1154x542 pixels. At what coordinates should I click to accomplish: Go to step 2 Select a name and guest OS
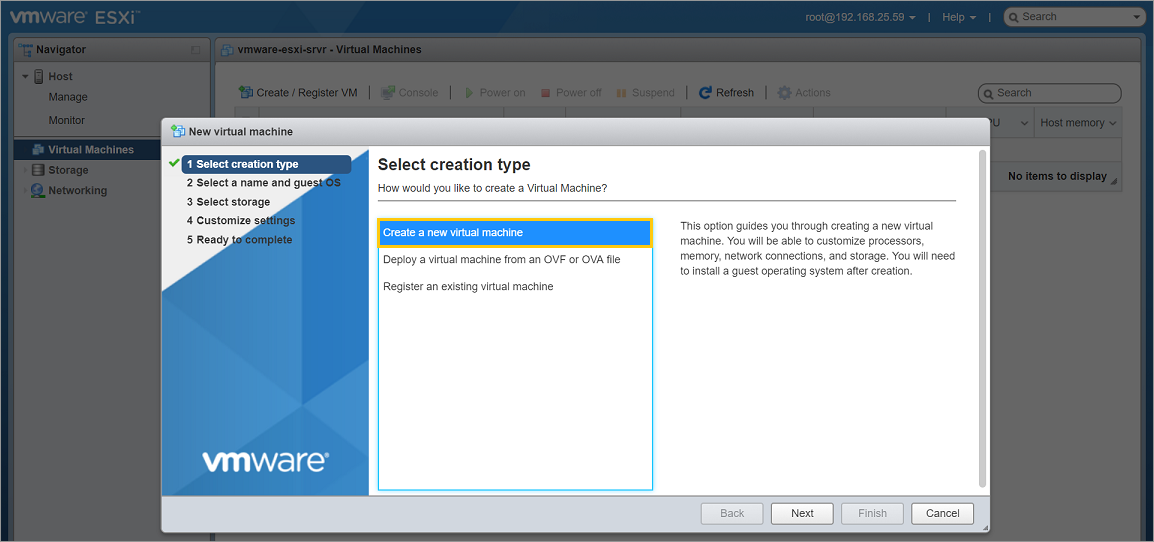click(263, 183)
